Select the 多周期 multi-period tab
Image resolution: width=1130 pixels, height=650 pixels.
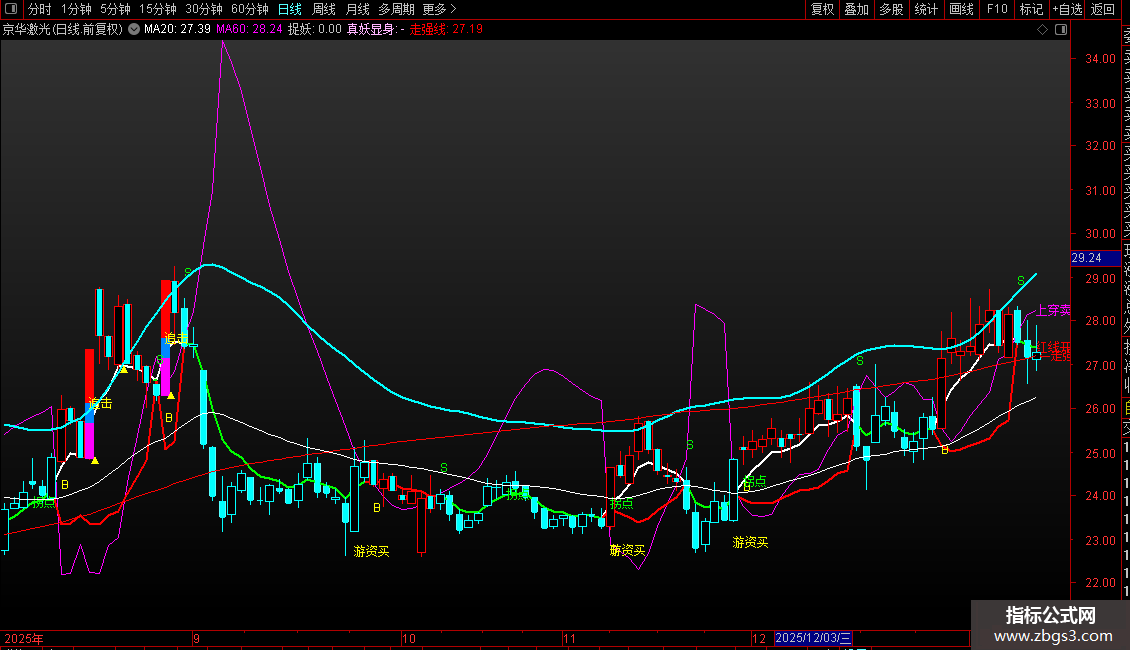point(396,9)
